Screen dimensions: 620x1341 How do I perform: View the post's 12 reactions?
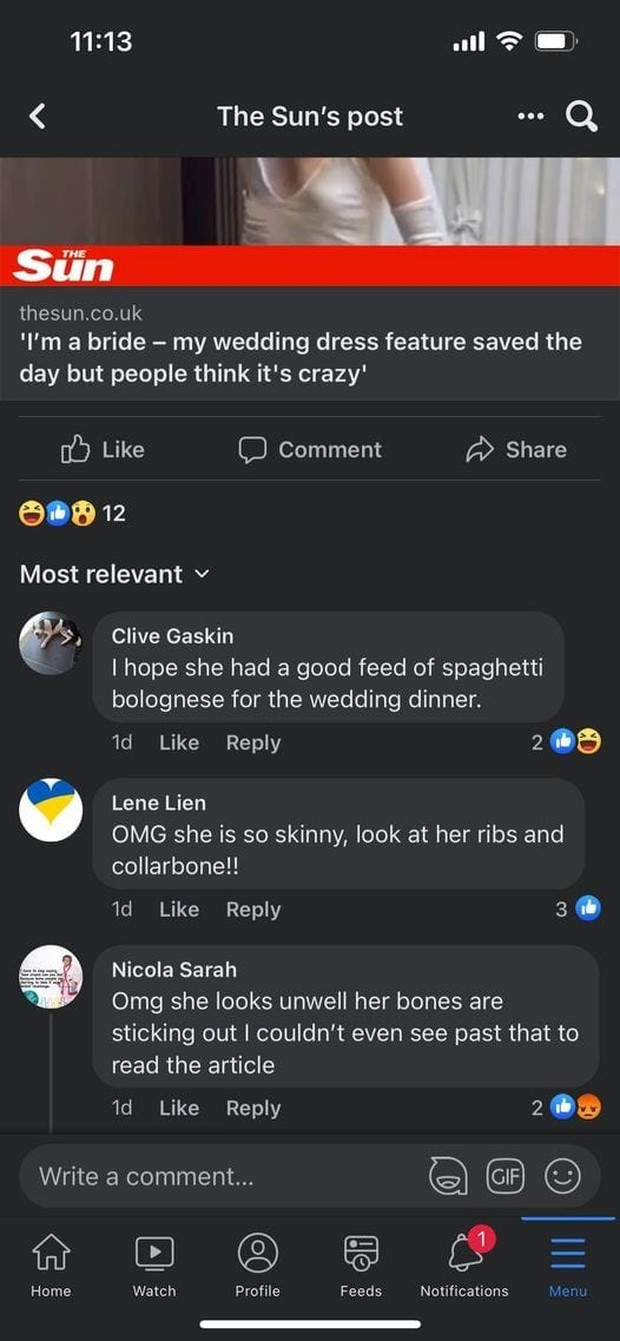tap(73, 513)
